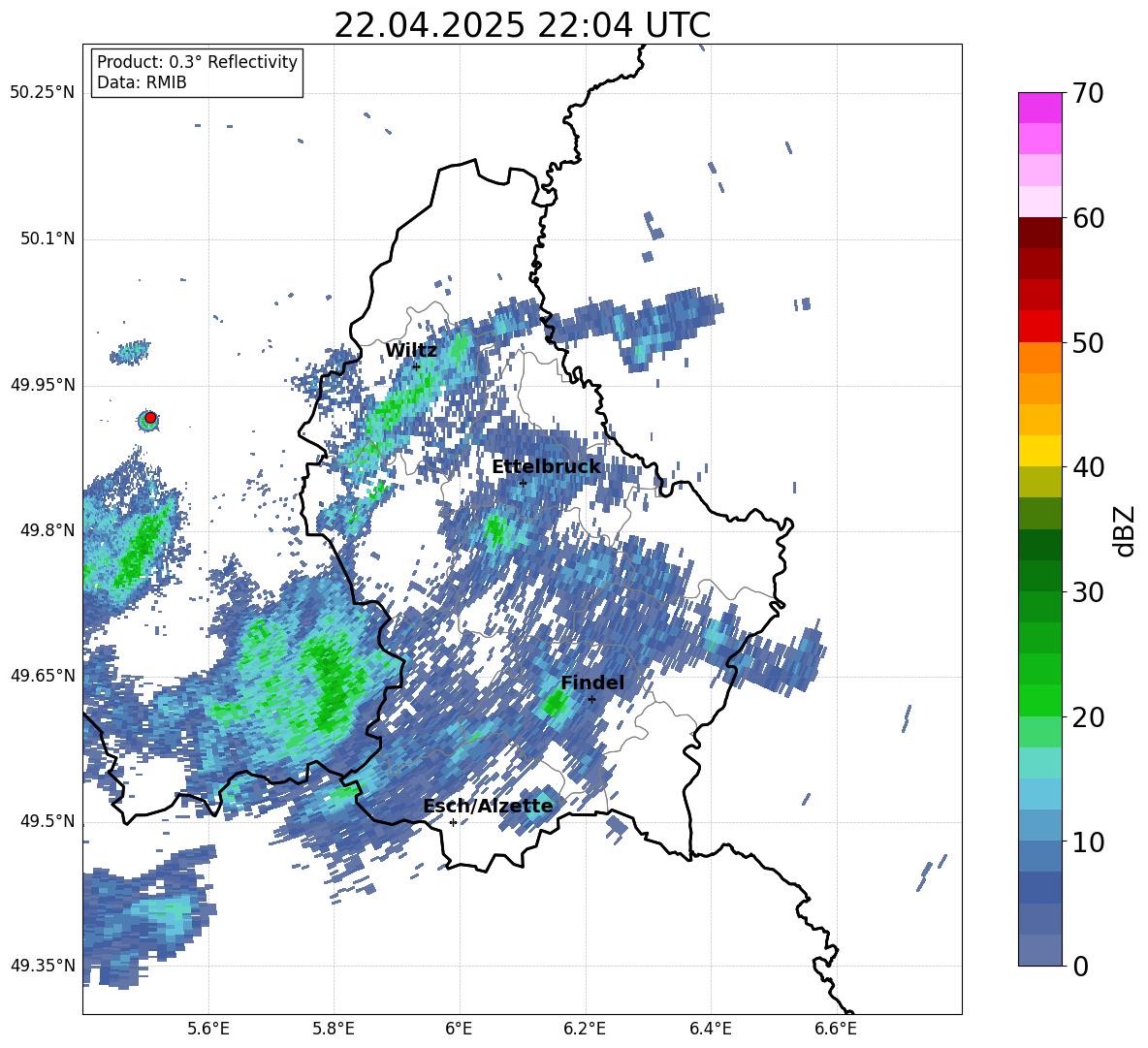The width and height of the screenshot is (1148, 1048).
Task: Click the 6.4°E longitude label
Action: [710, 1029]
